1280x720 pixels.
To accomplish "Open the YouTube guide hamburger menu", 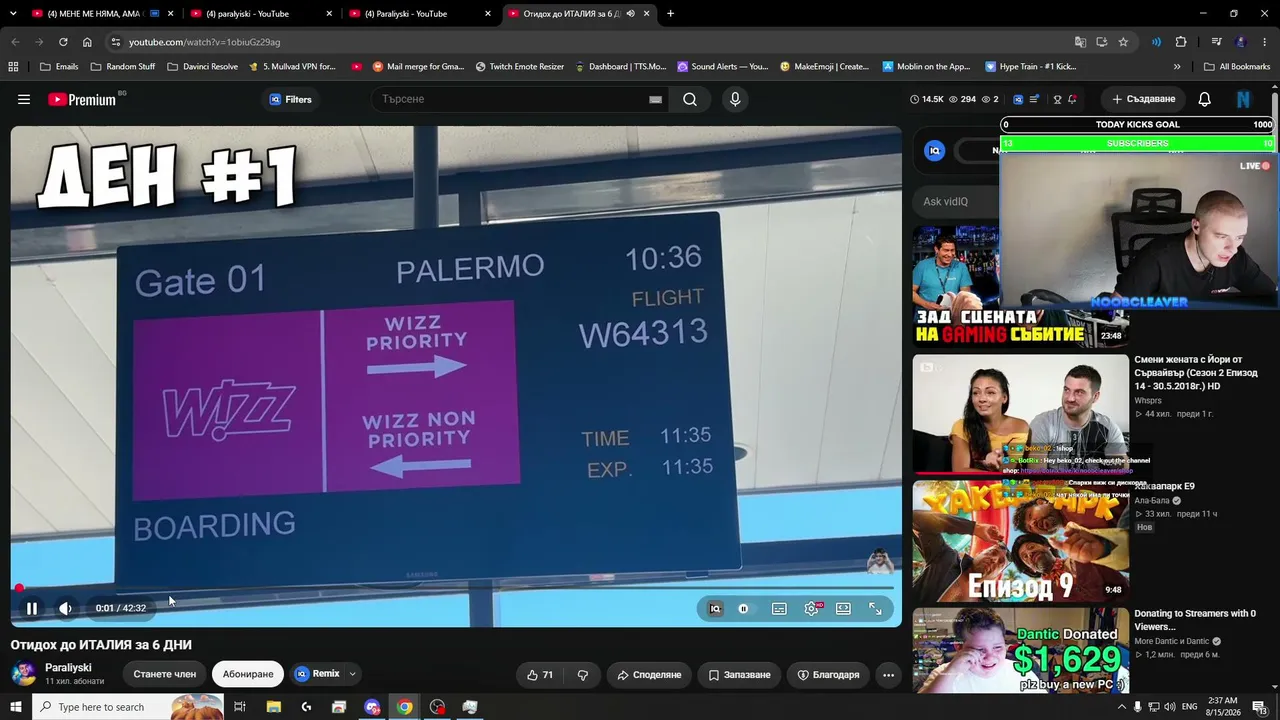I will click(24, 99).
